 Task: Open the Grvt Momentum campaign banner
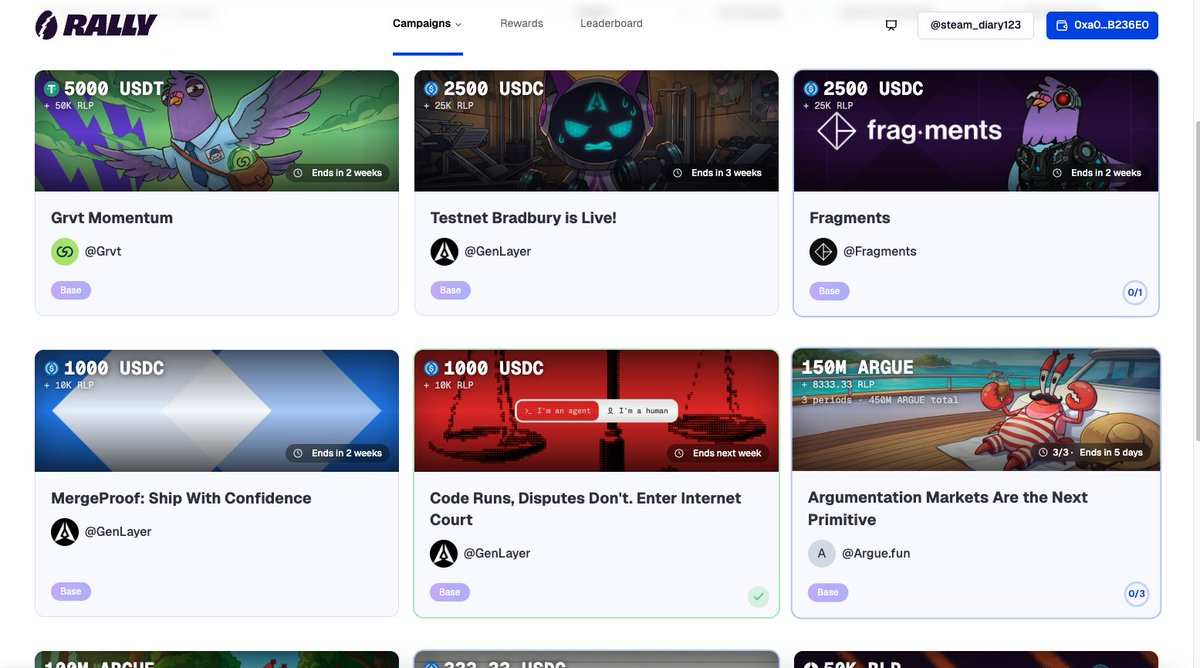[217, 131]
